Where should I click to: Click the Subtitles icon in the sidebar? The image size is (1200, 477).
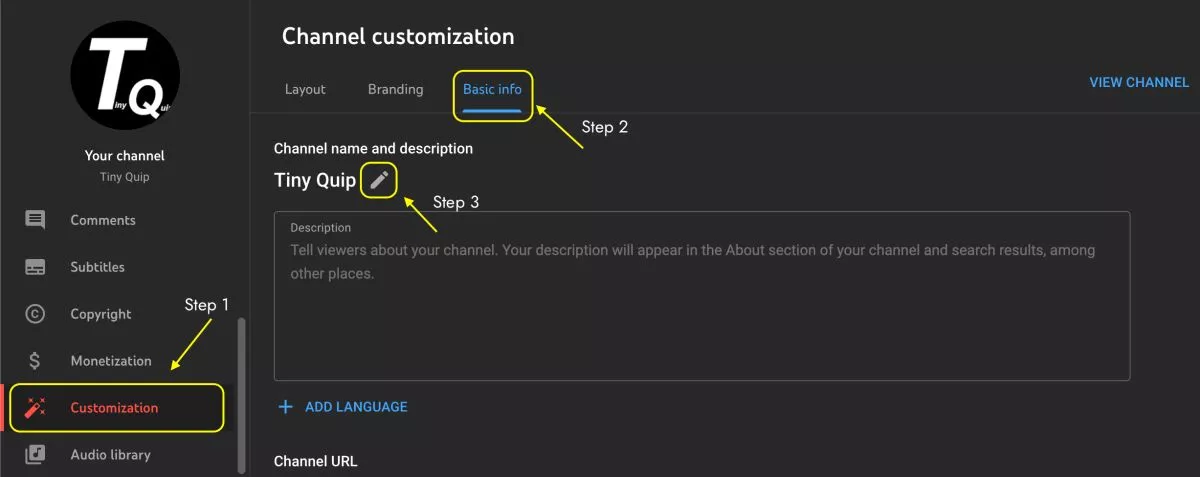click(35, 267)
